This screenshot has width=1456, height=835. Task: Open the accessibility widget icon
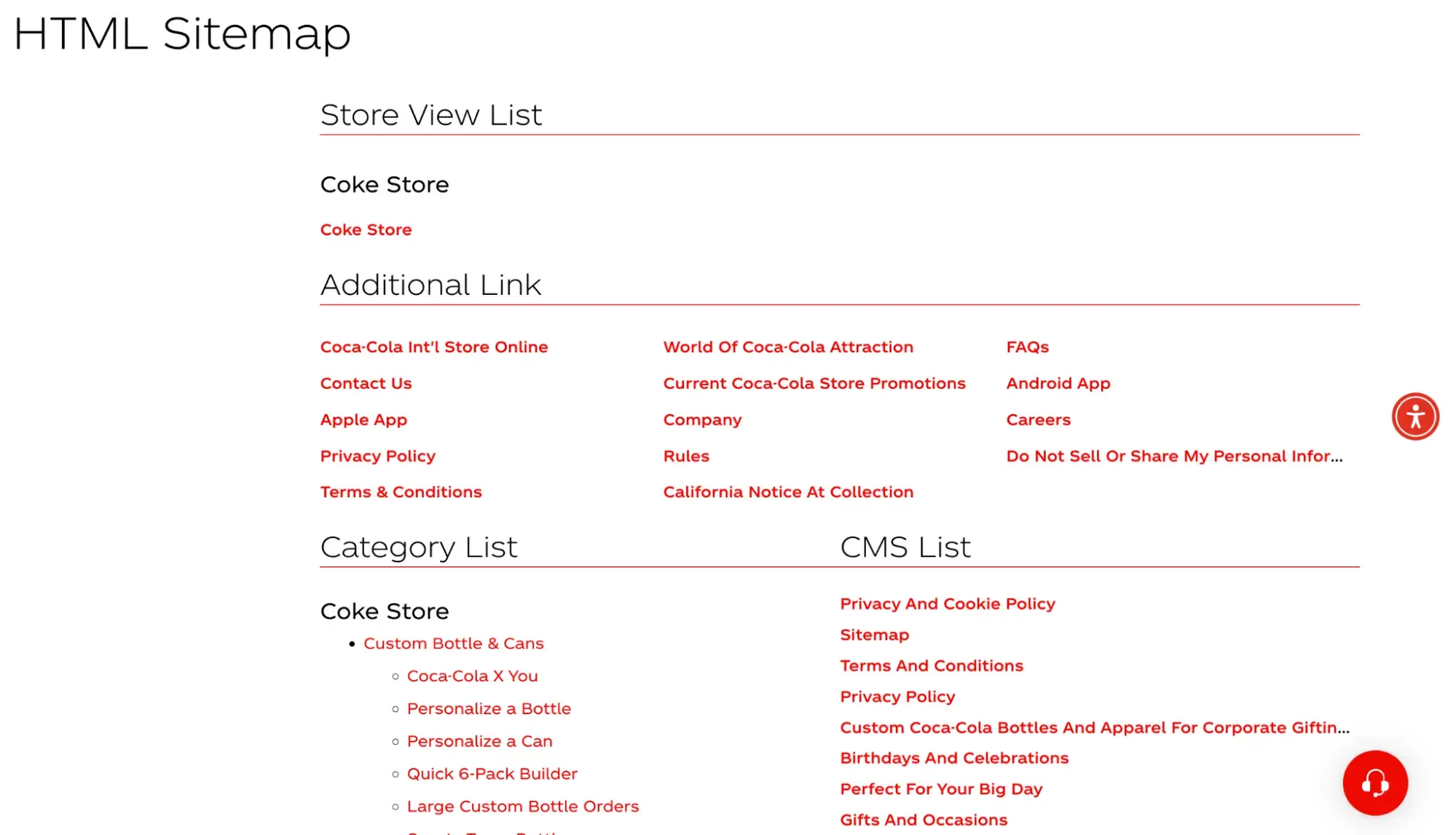click(x=1414, y=416)
